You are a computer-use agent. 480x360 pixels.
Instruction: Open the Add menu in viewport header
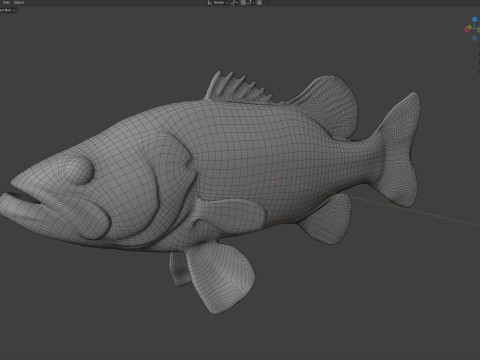(x=6, y=2)
